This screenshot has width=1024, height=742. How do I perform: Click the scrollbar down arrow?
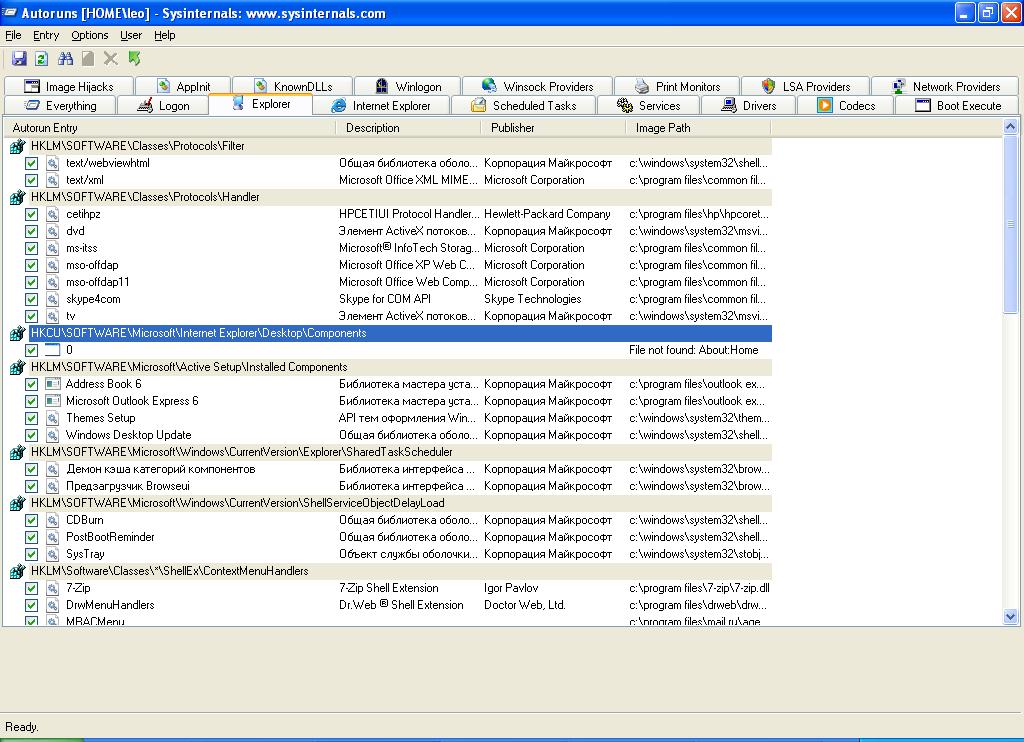coord(1010,617)
